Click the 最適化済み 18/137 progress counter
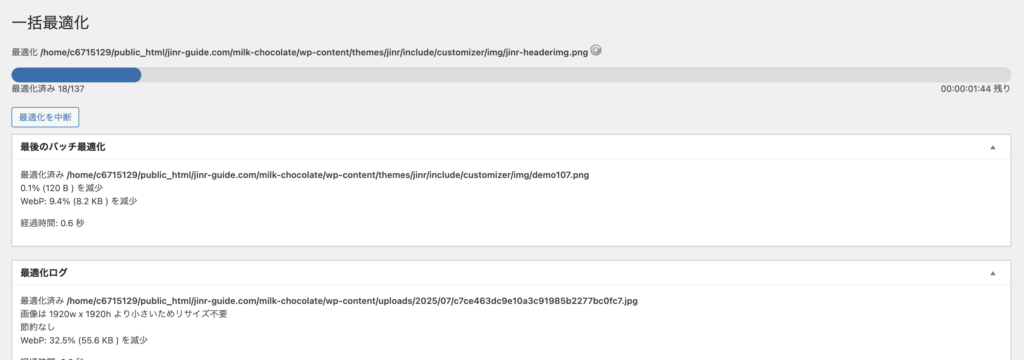 click(x=48, y=89)
